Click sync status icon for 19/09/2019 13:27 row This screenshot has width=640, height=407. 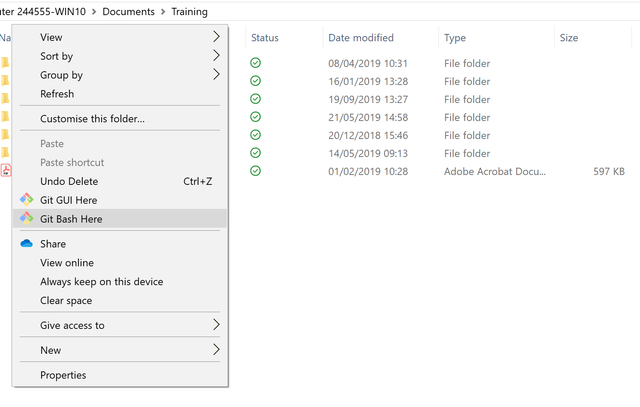tap(256, 99)
